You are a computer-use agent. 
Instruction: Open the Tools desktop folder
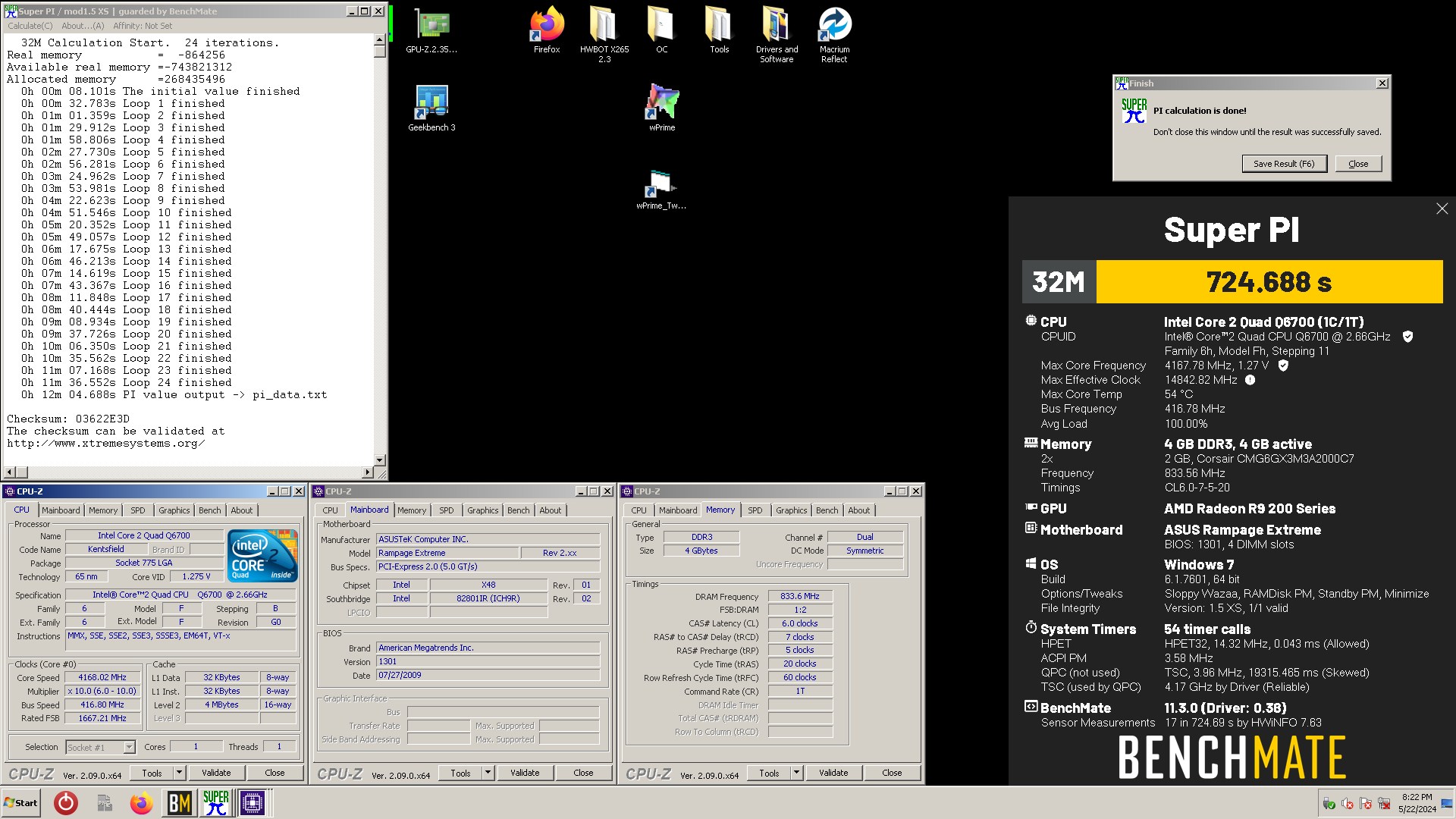719,32
